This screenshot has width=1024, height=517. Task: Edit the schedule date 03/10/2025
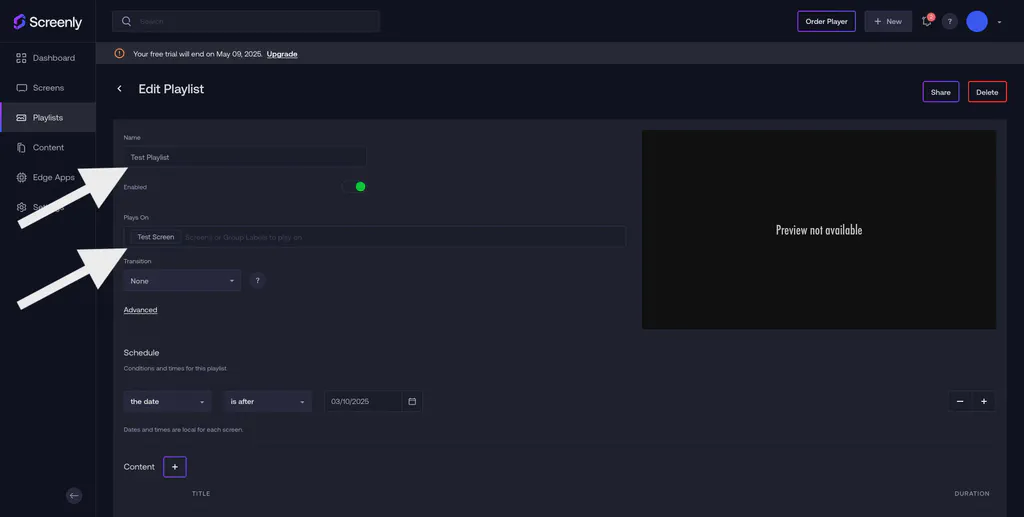tap(363, 401)
